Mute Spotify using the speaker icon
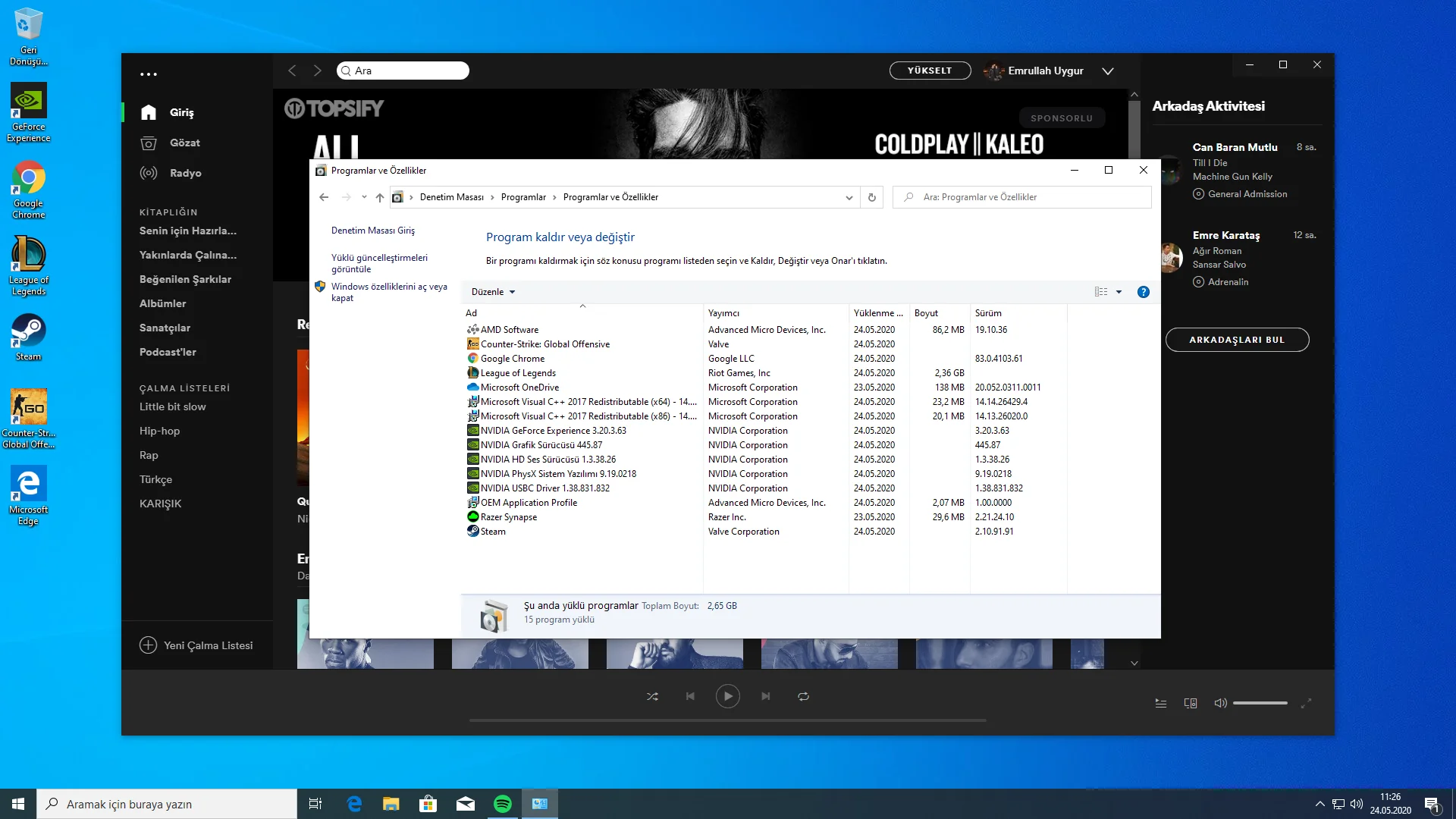Image resolution: width=1456 pixels, height=819 pixels. click(1220, 703)
